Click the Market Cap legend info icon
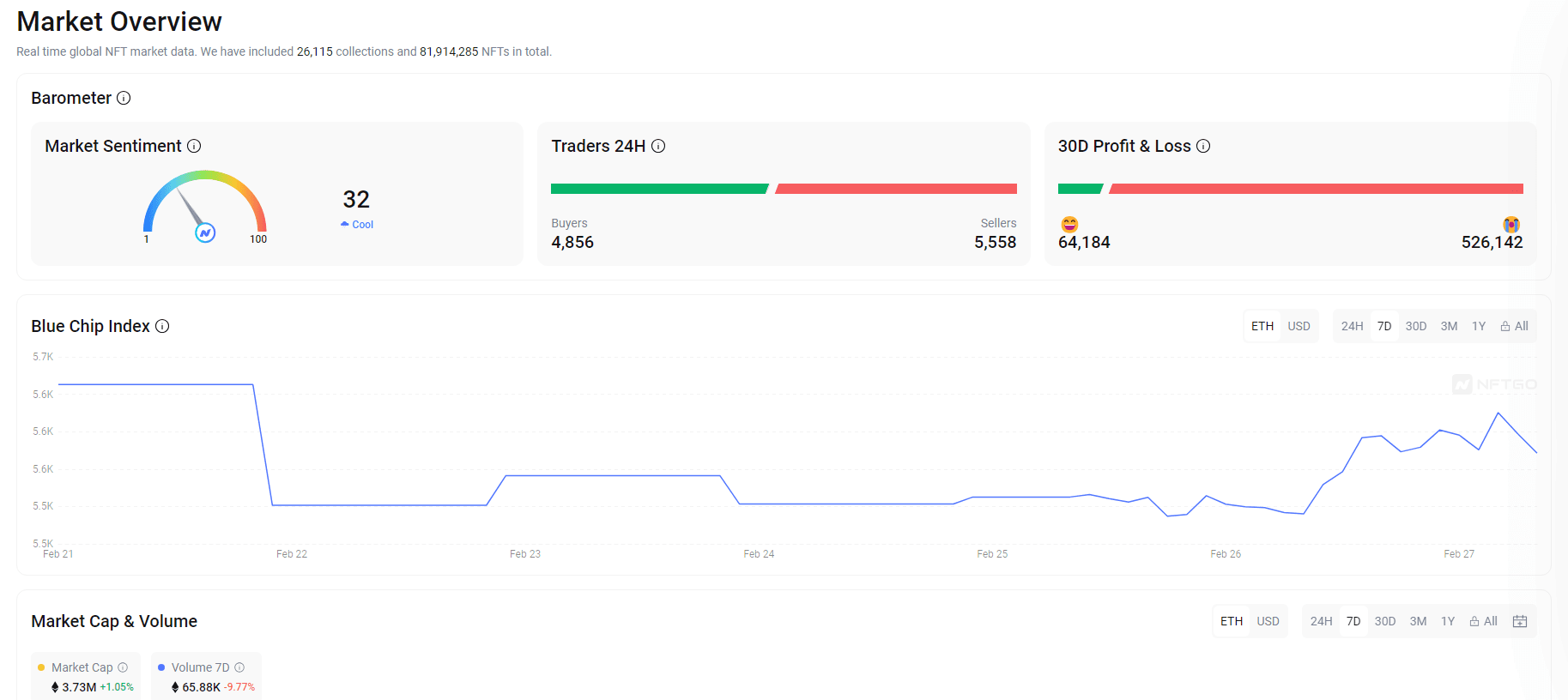 pos(123,667)
